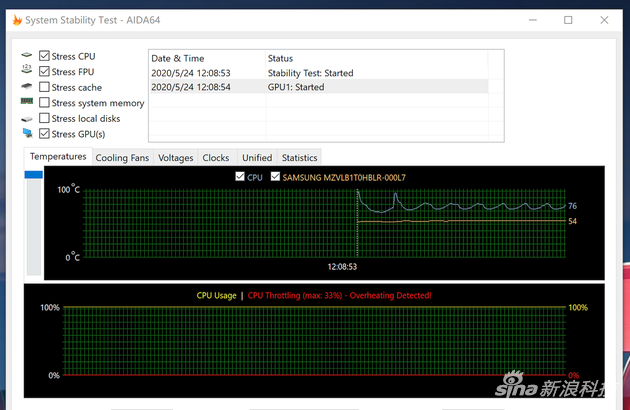The height and width of the screenshot is (410, 630).
Task: Select the Temperatures tab
Action: [58, 157]
